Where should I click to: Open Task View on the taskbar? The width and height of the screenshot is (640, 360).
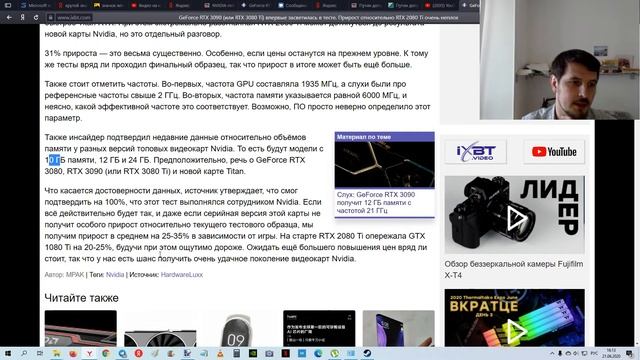click(40, 353)
